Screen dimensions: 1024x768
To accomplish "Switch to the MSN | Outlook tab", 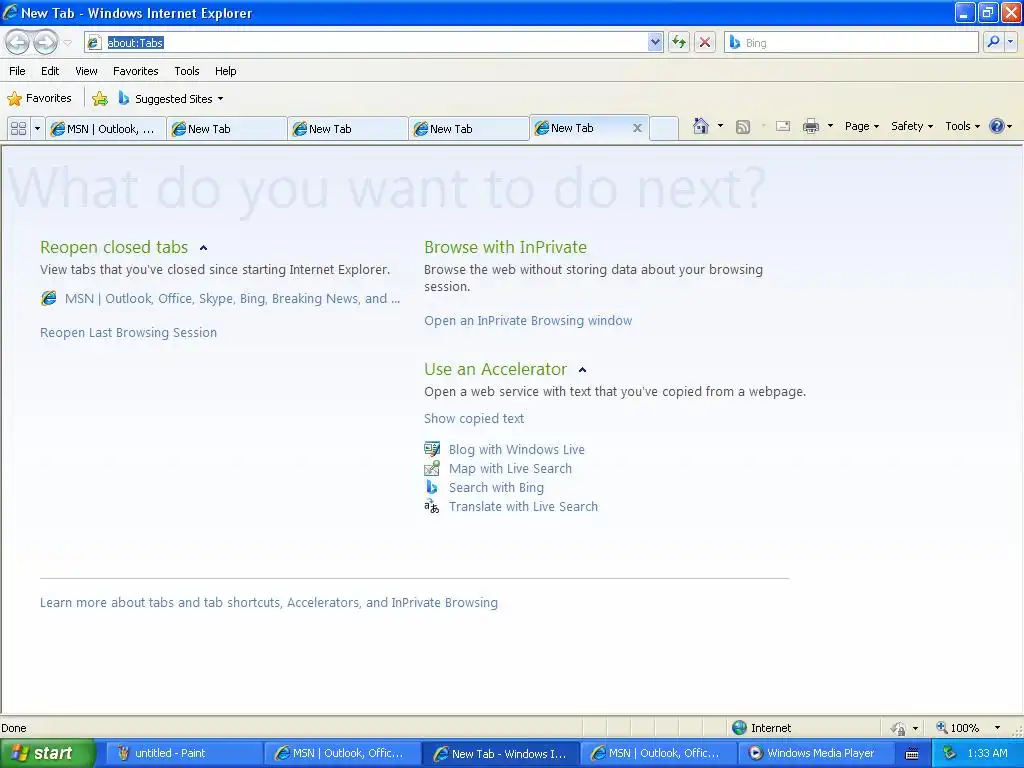I will point(105,129).
